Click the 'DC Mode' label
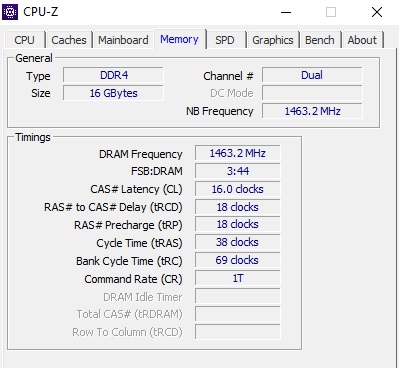This screenshot has width=399, height=368. (232, 93)
